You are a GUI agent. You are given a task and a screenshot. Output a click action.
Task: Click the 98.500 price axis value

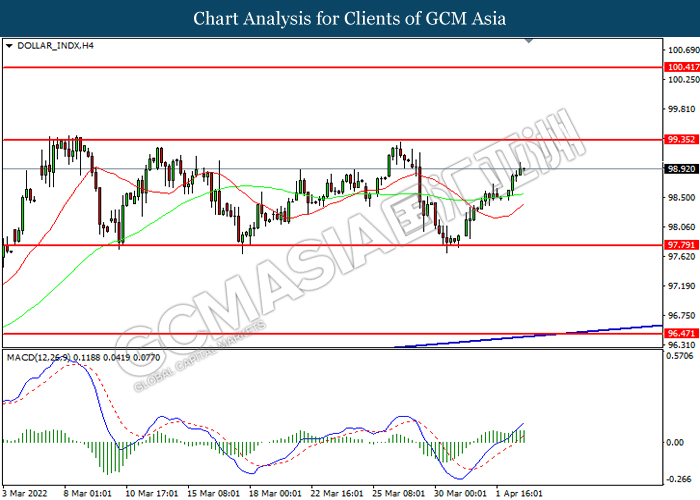[681, 197]
